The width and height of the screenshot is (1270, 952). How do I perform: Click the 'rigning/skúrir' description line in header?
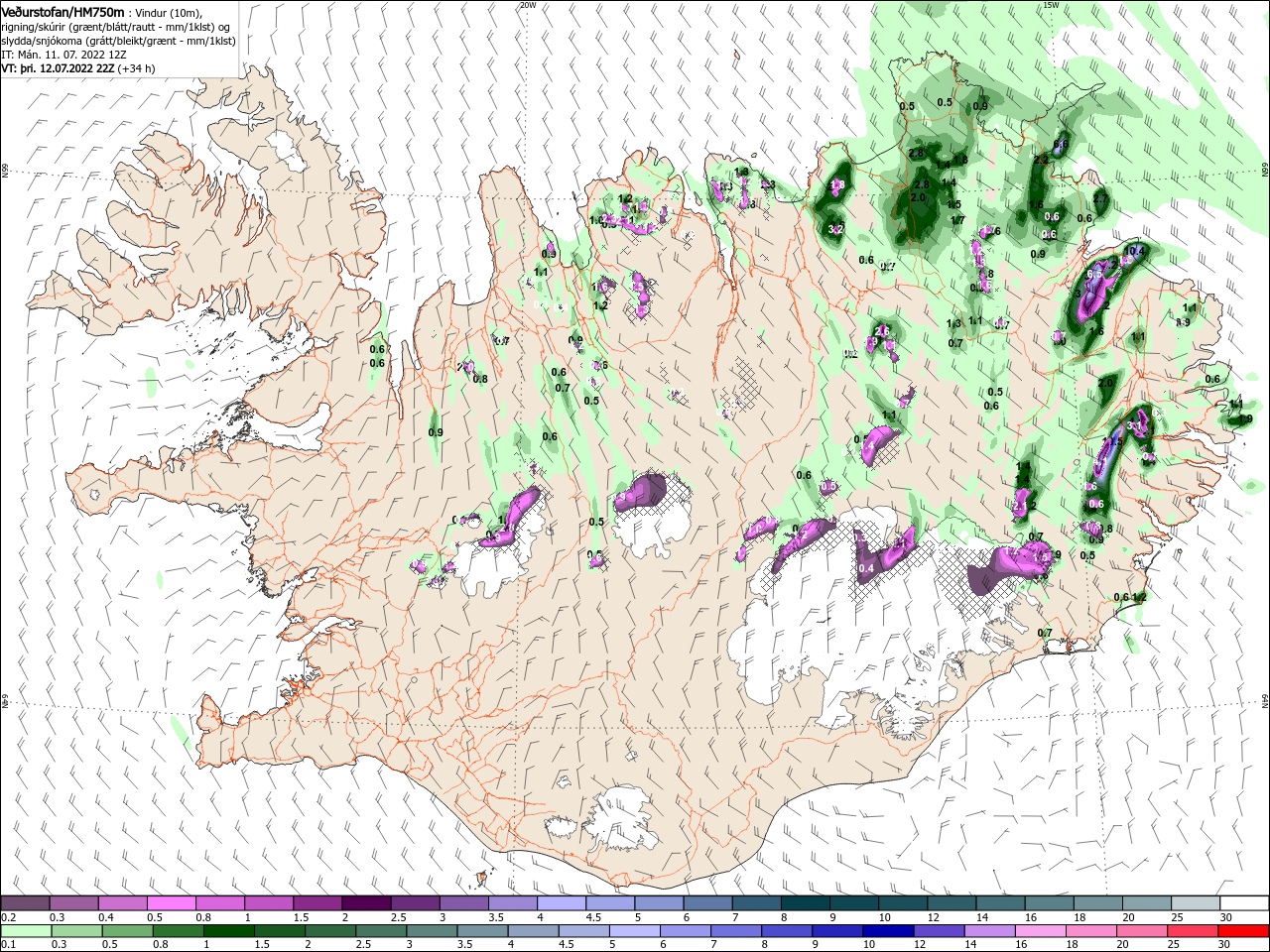[116, 27]
